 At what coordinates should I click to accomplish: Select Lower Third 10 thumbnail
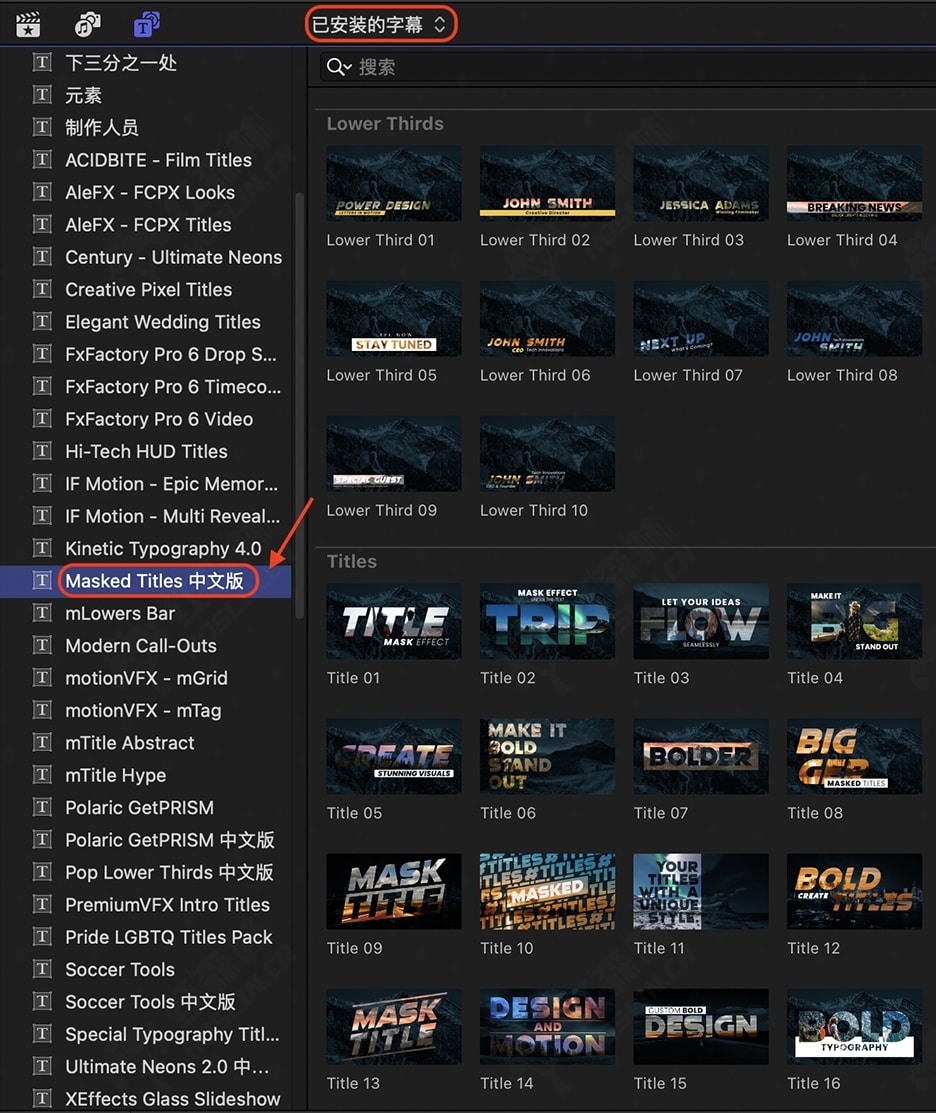(547, 454)
